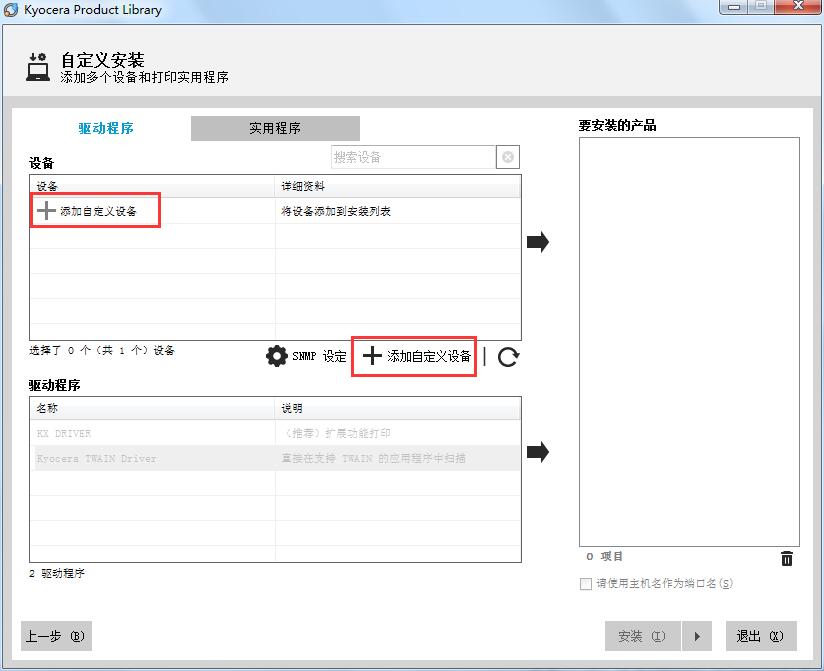Switch to the 驱动程序 tab
Screen dimensions: 824x671
pyautogui.click(x=106, y=128)
